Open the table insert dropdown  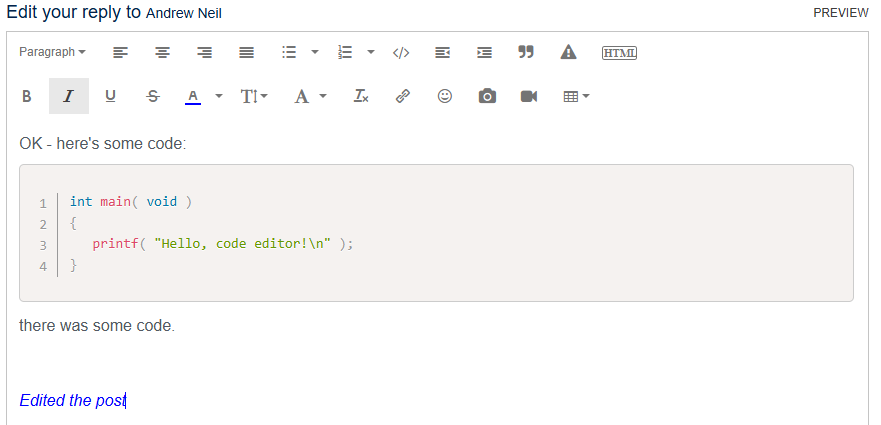click(576, 96)
